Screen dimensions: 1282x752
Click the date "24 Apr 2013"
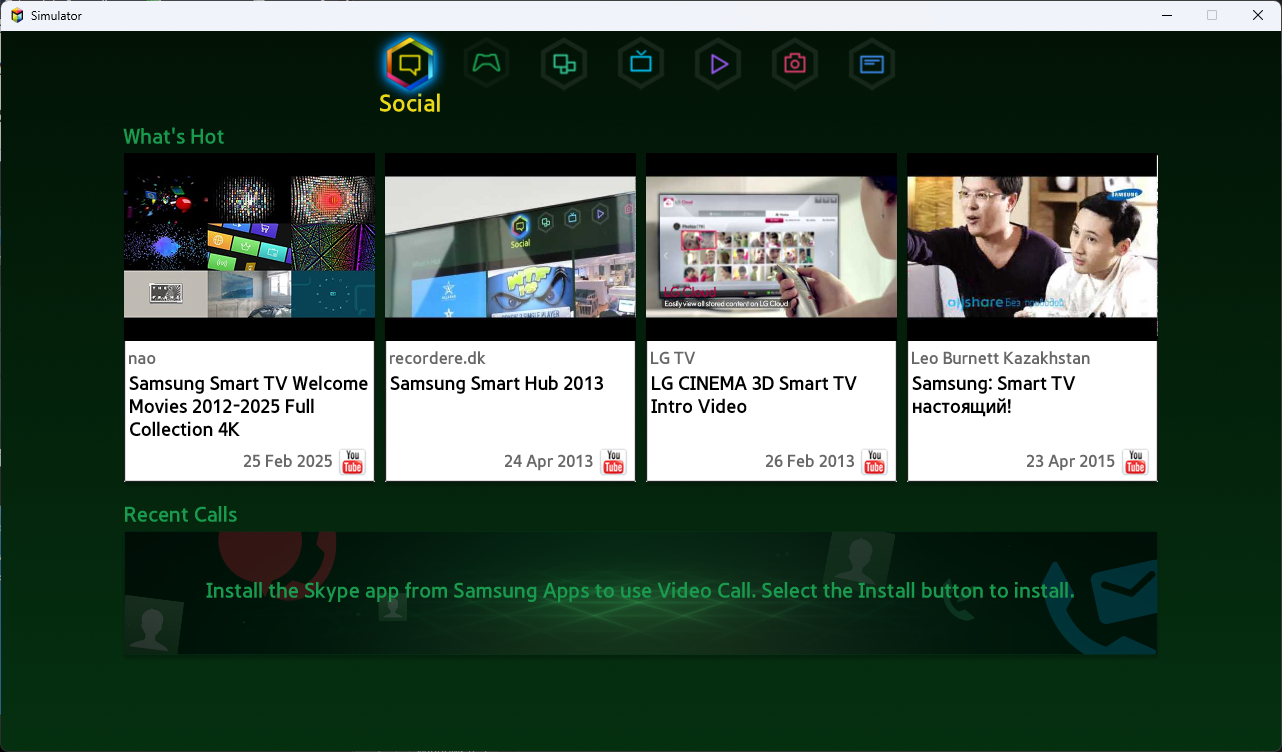[x=549, y=462]
